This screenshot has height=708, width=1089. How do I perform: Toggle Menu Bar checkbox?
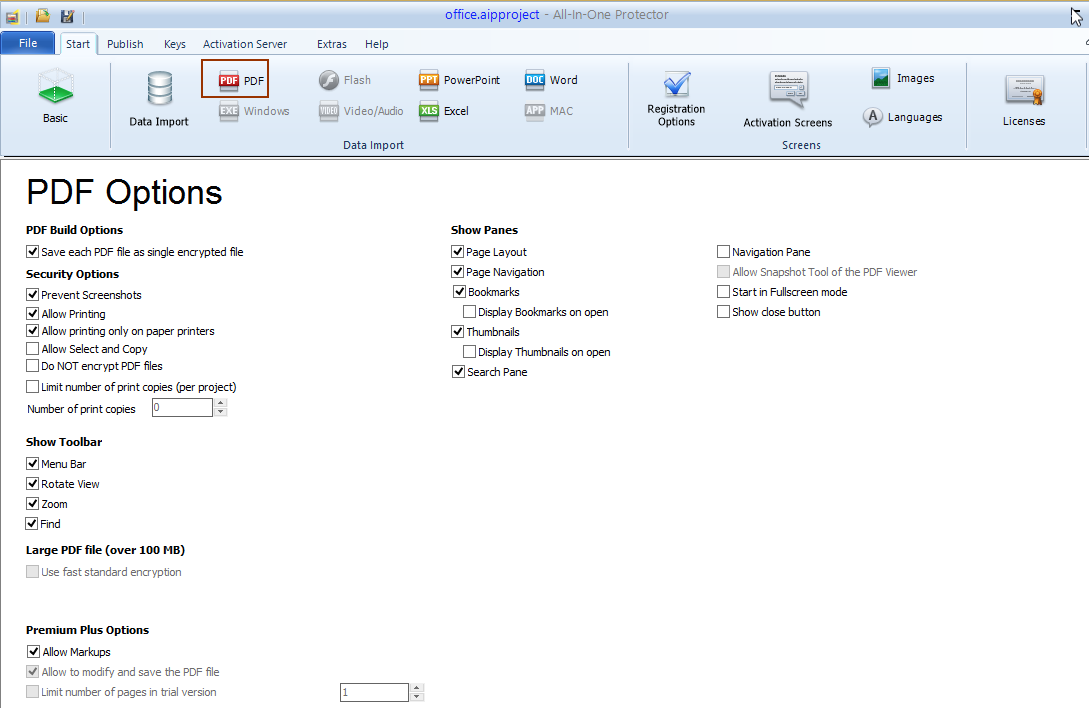pos(33,463)
